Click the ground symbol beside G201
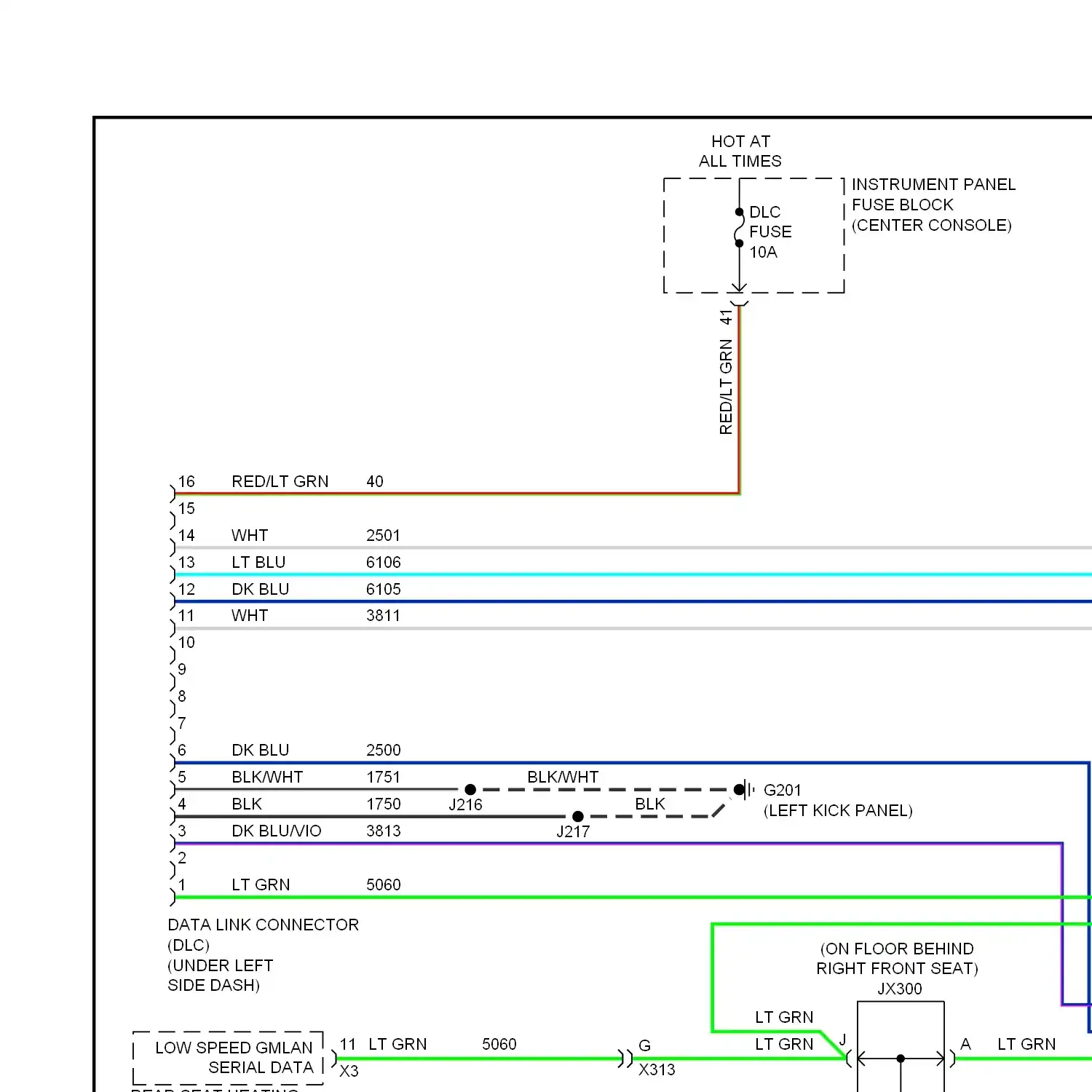Viewport: 1092px width, 1092px height. pos(744,789)
